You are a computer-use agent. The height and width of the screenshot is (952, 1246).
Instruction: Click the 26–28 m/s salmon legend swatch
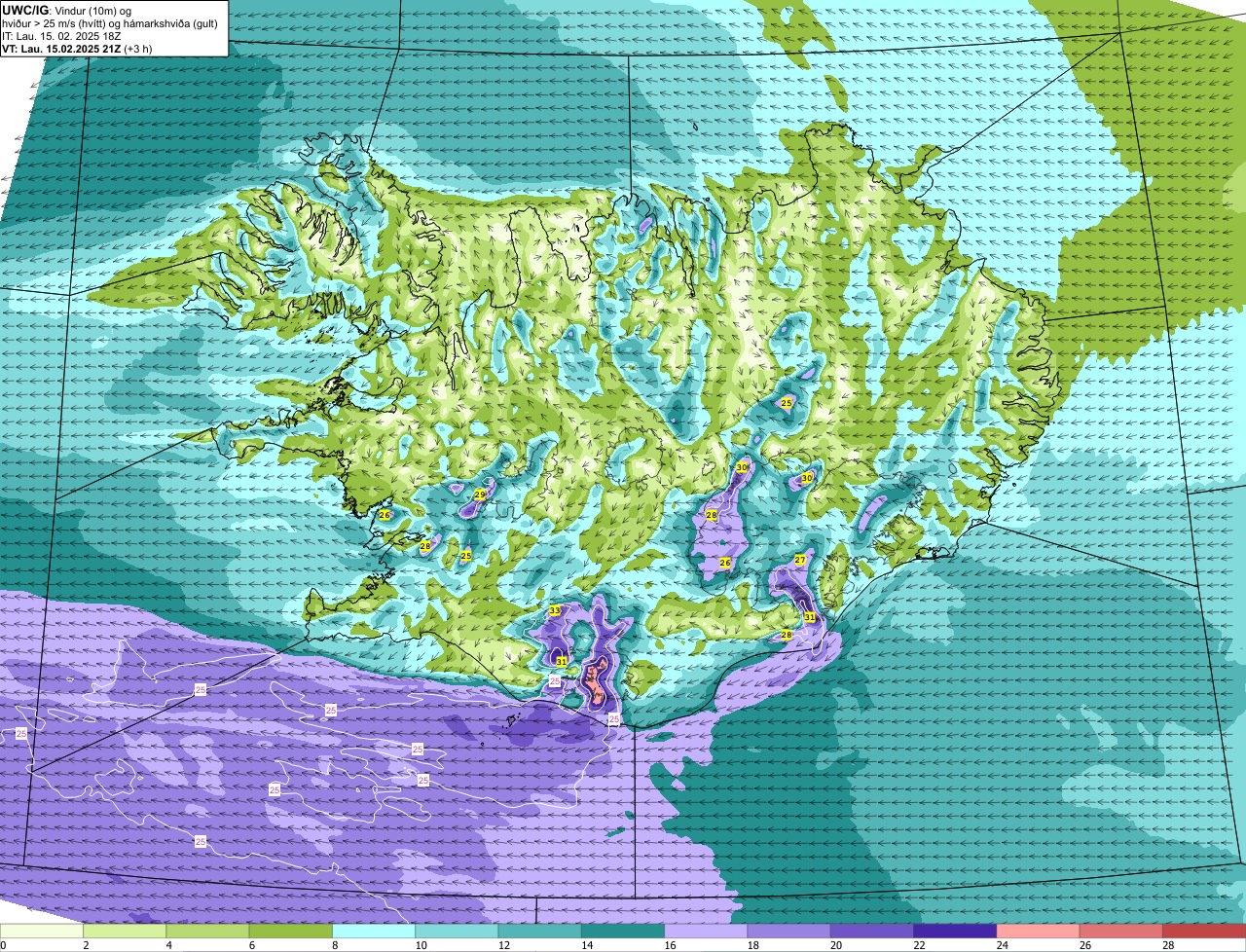click(x=1121, y=932)
